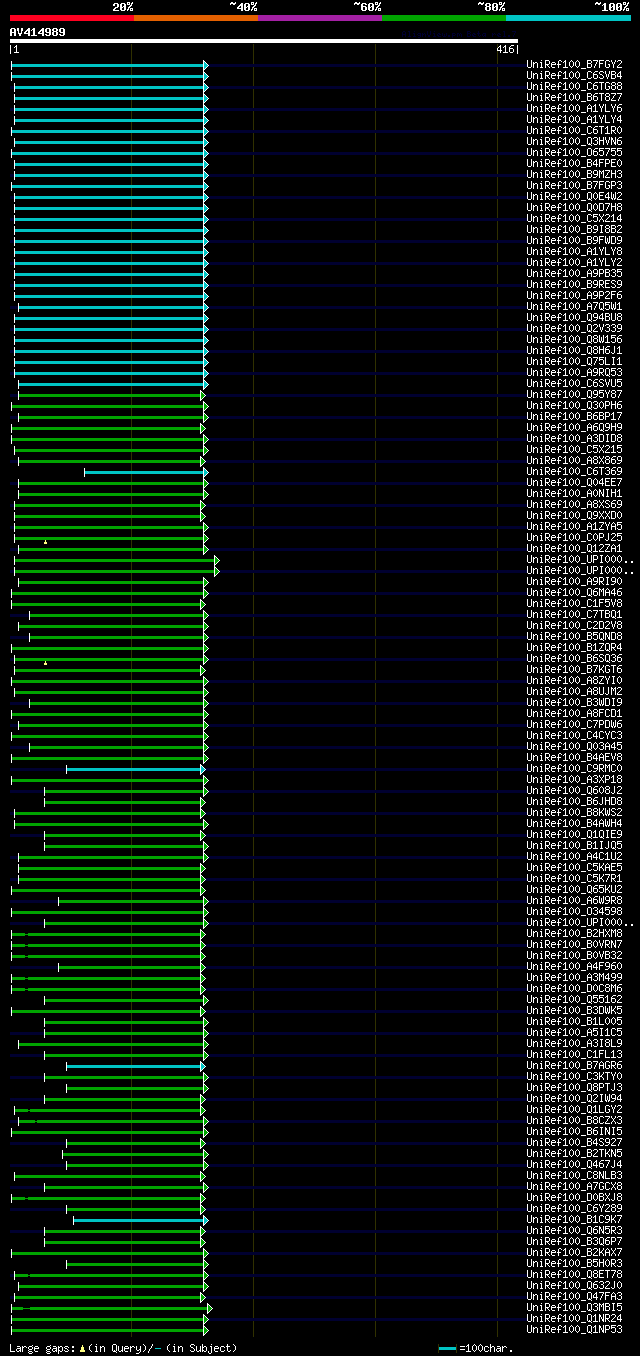640x1356 pixels.
Task: Select label UniRef100_C6T1R0
Action: [574, 131]
